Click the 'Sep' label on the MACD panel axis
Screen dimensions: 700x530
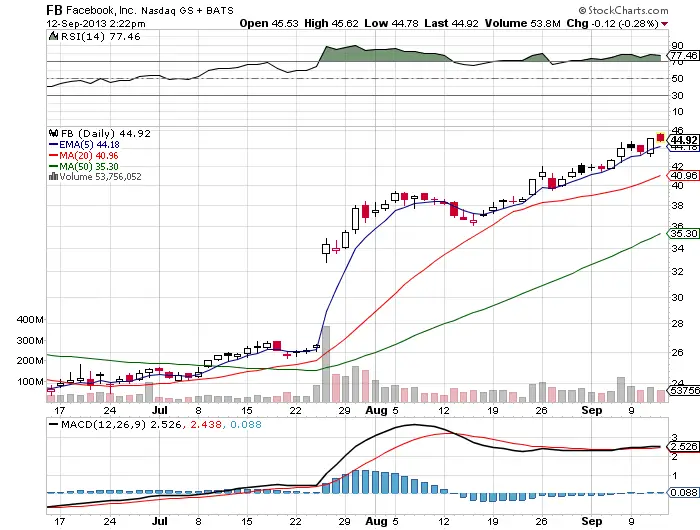(x=592, y=521)
